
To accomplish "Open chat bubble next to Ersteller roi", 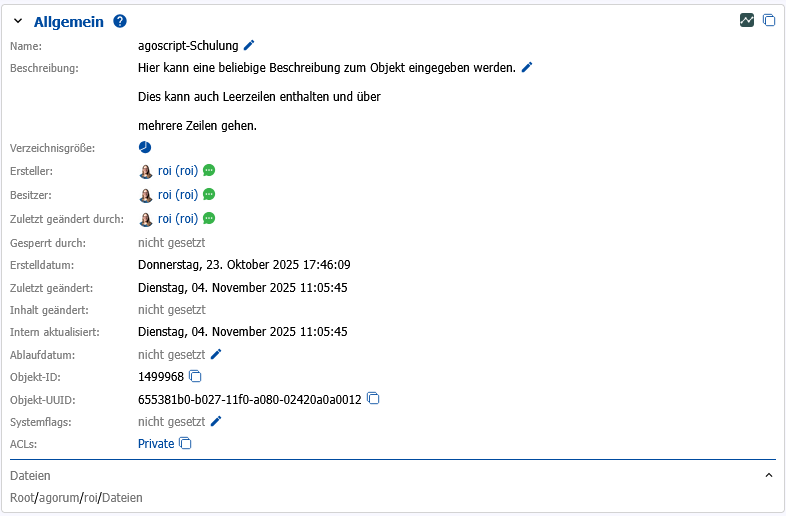I will (x=209, y=171).
